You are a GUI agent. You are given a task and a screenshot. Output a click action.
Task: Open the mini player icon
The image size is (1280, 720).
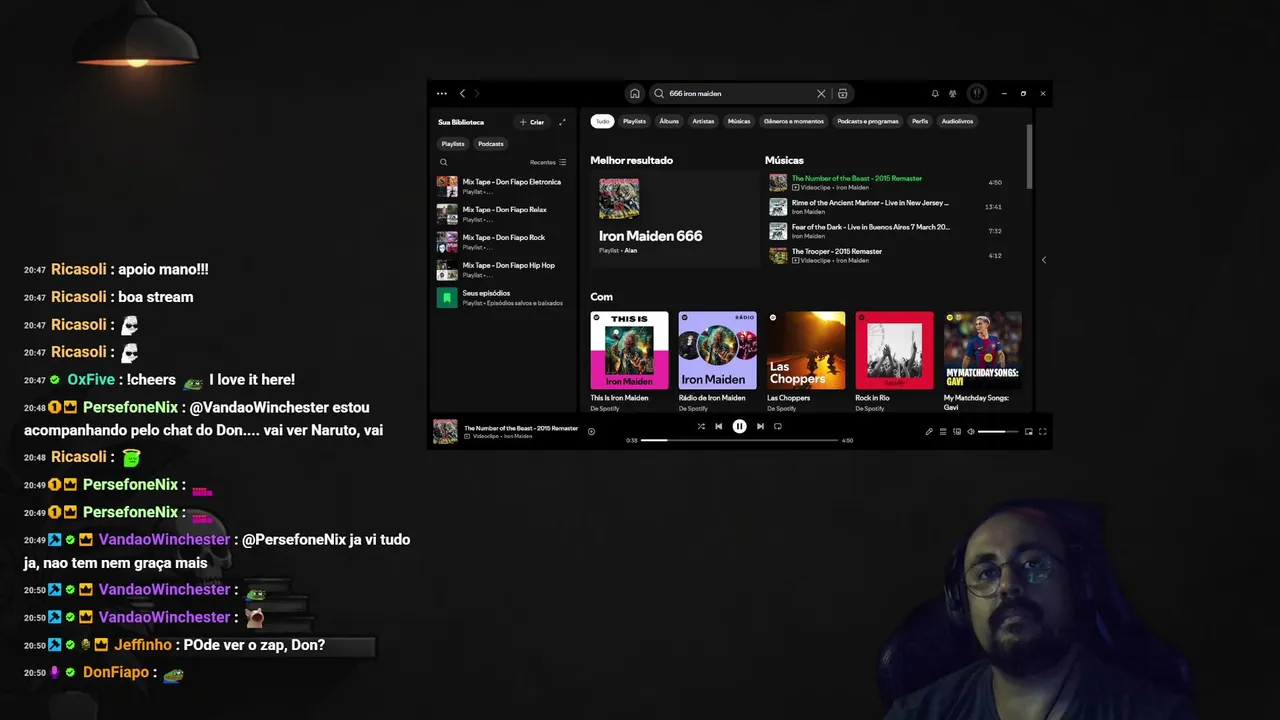(1029, 432)
